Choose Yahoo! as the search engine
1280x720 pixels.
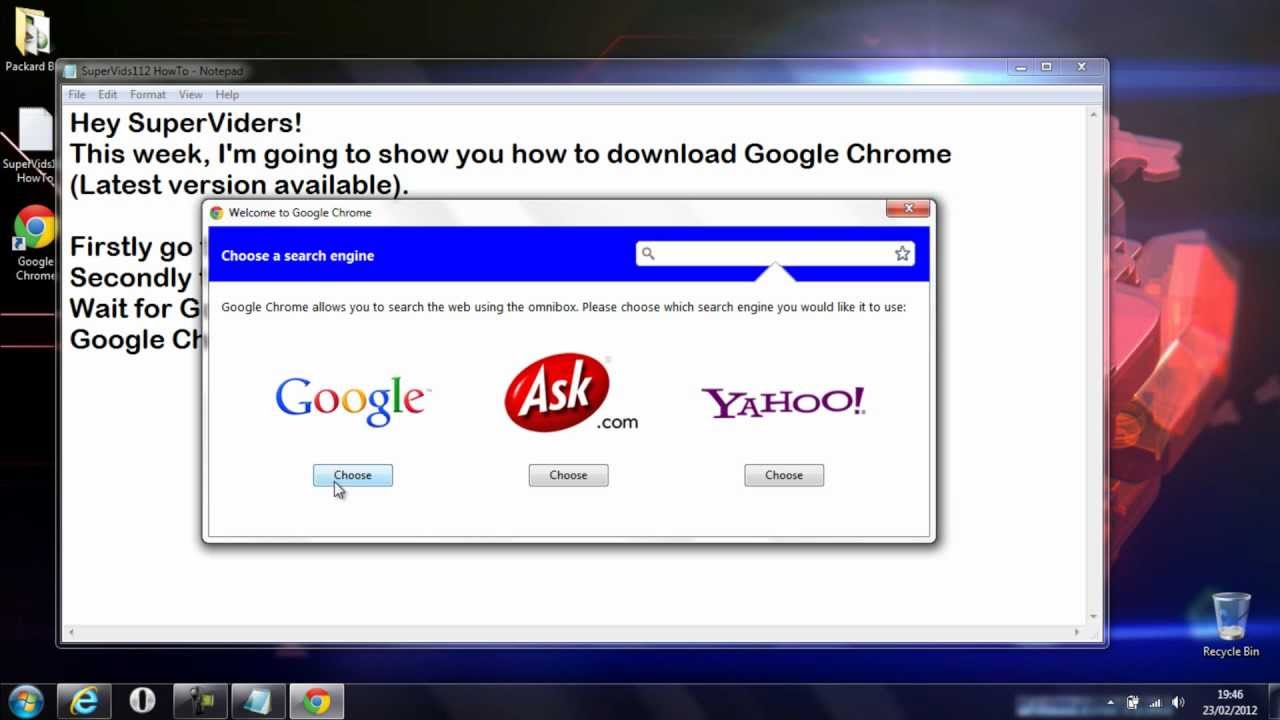784,475
